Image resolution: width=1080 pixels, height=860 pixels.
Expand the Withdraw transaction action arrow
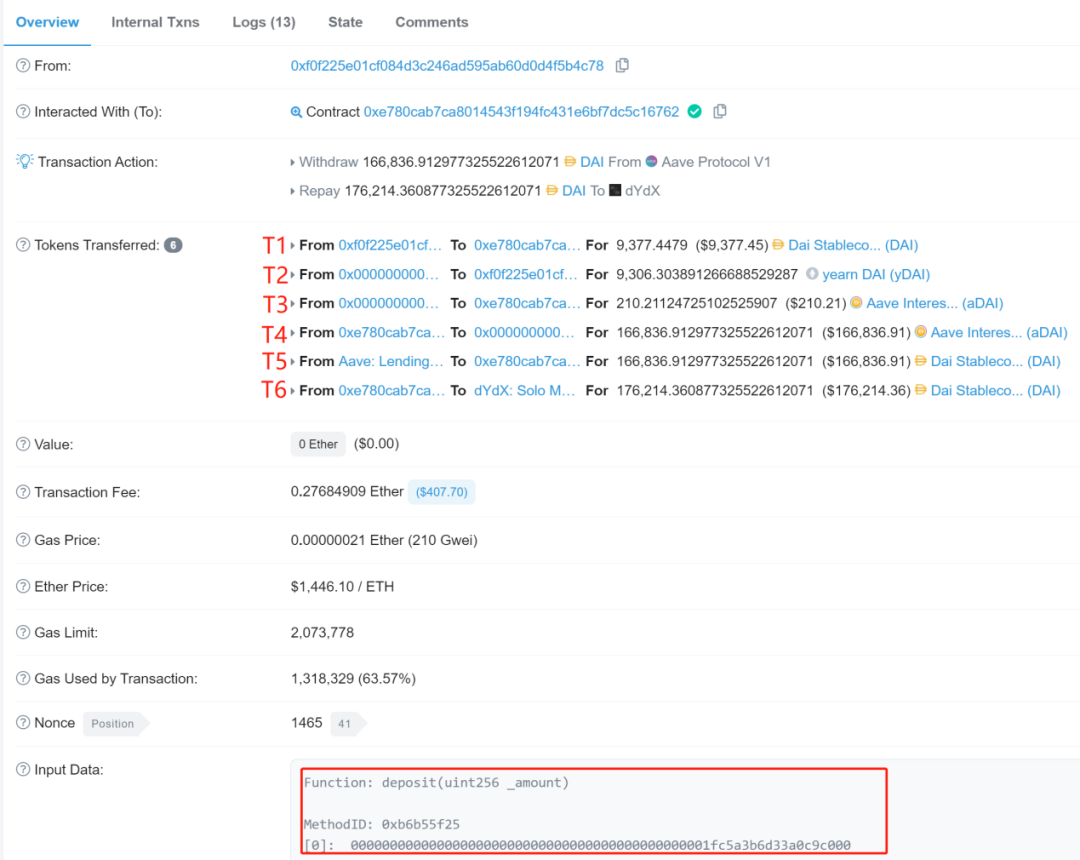pos(293,162)
